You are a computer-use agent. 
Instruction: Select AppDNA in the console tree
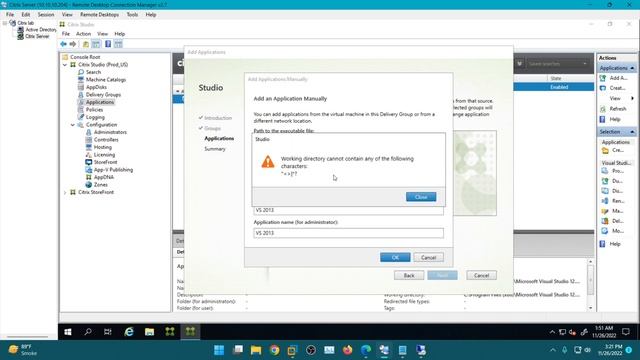click(104, 177)
